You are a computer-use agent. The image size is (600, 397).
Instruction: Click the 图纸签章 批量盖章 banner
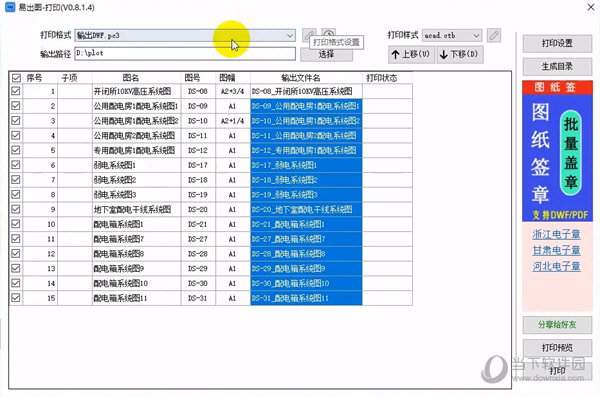558,151
